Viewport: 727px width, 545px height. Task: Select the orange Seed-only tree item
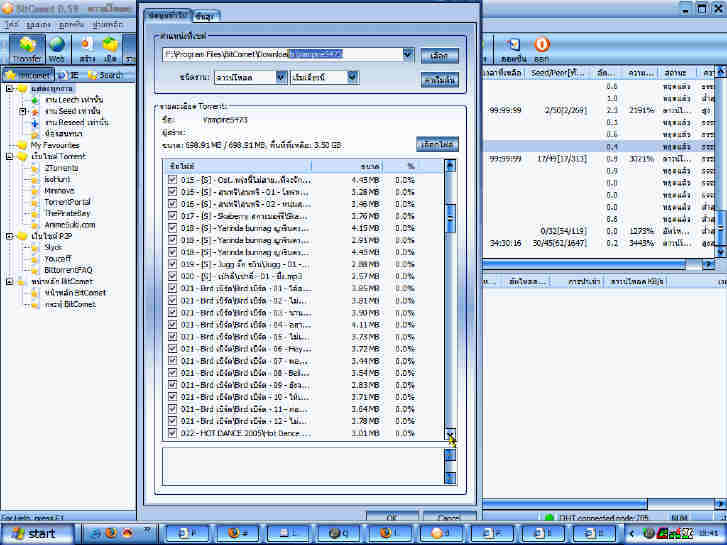66,111
